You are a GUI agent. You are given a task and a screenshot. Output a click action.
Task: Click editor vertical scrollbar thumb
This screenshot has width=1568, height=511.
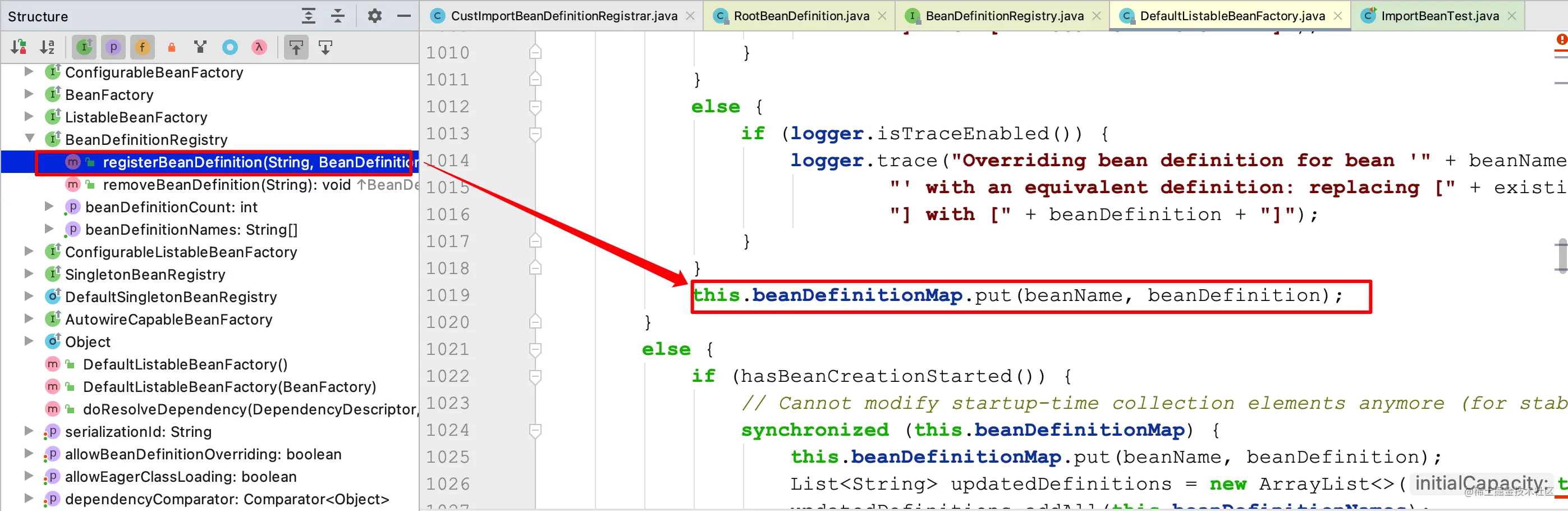tap(1562, 255)
